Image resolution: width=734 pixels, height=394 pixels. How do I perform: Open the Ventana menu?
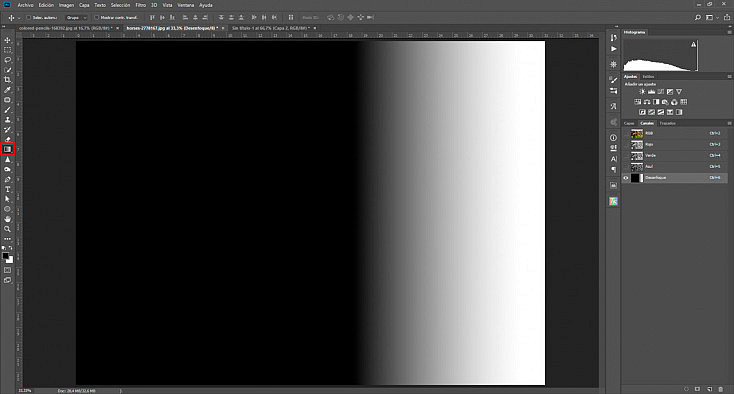click(x=185, y=5)
